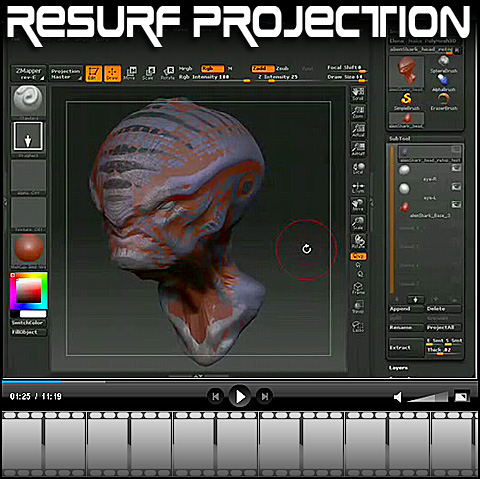
Task: Toggle the Zadd sculpt mode
Action: (x=262, y=69)
